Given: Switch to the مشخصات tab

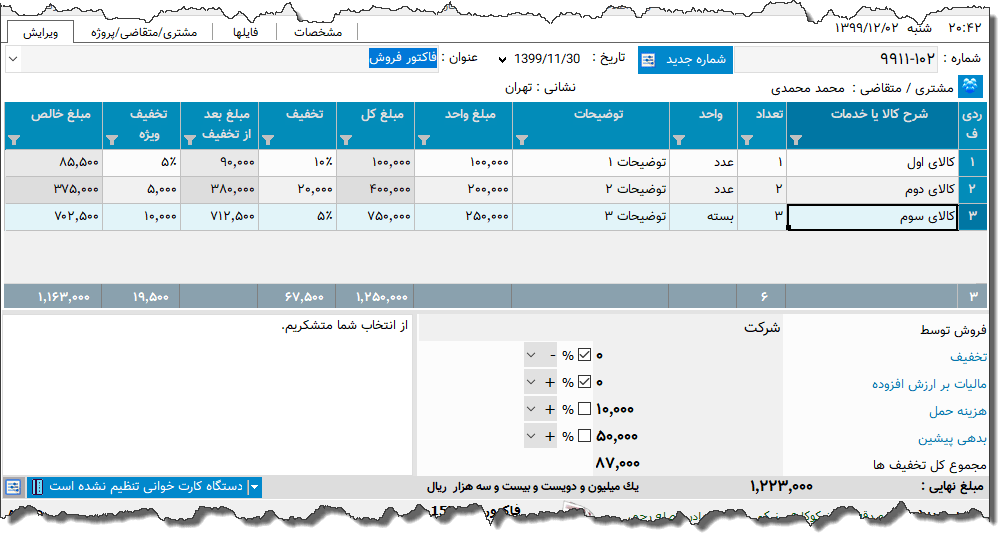Looking at the screenshot, I should [318, 32].
